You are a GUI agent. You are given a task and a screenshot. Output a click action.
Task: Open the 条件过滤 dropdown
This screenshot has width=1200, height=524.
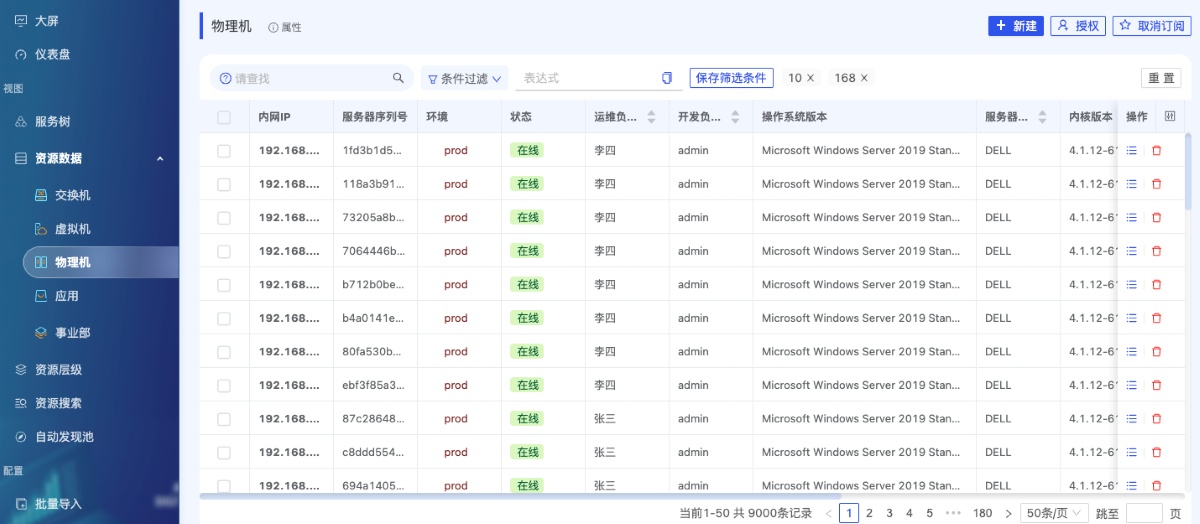464,78
